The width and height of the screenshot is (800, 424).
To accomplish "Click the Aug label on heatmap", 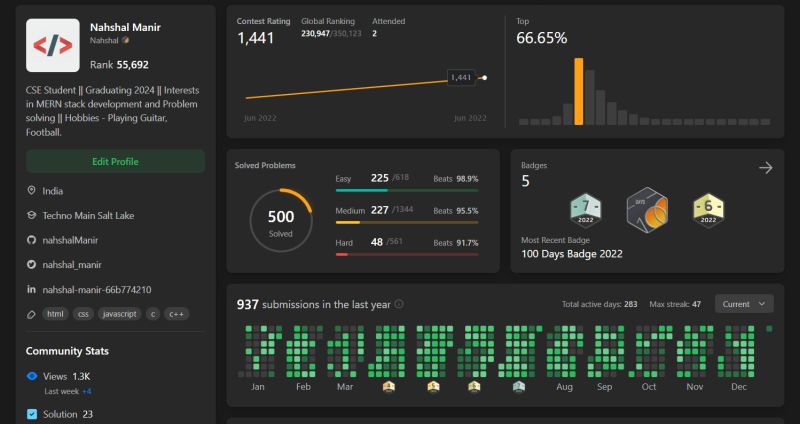I will coord(564,387).
